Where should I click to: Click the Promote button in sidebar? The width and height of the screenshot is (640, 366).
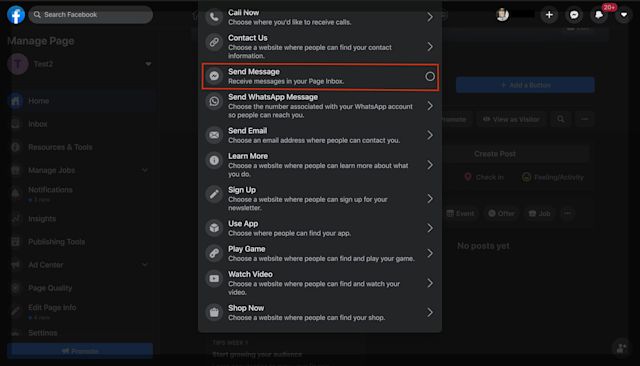pos(80,351)
